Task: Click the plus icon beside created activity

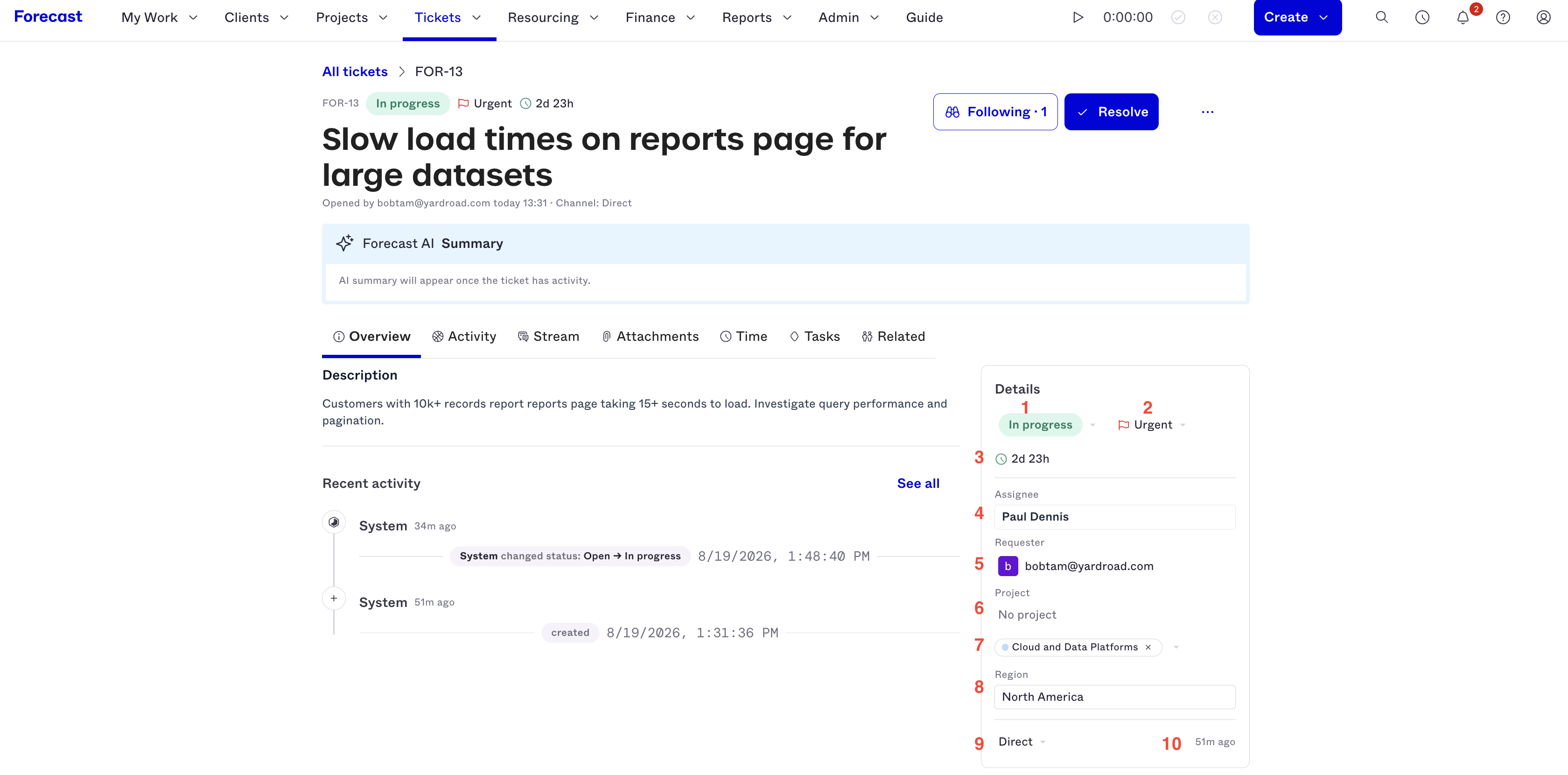Action: (x=334, y=599)
